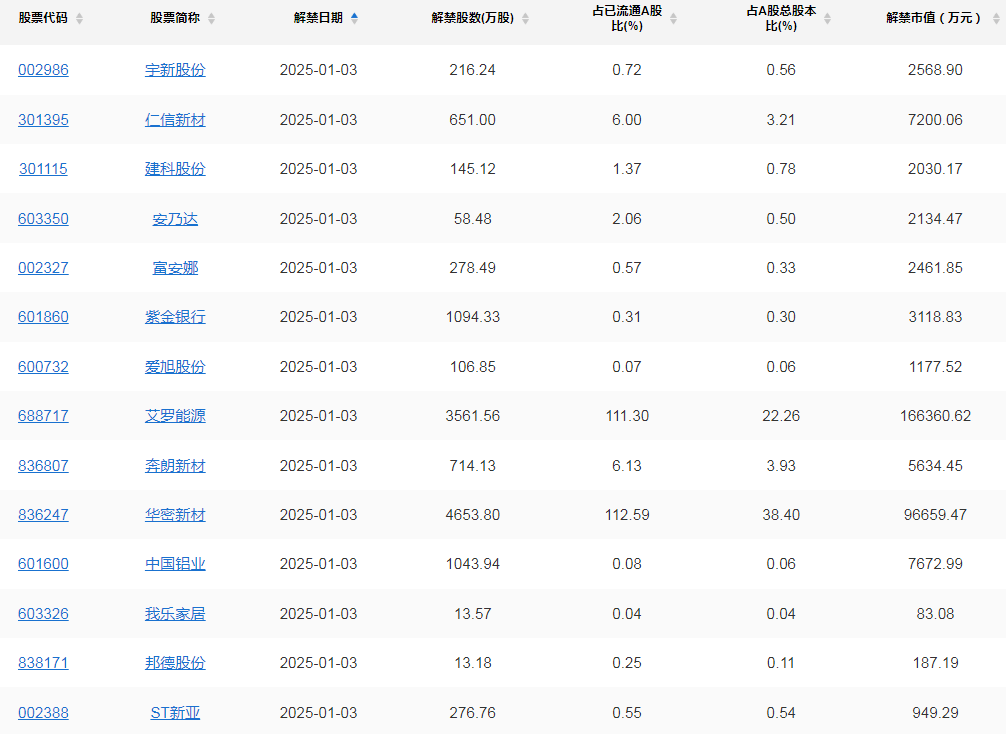Image resolution: width=1006 pixels, height=734 pixels.
Task: Open 仁信新材 stock name link
Action: coord(175,120)
